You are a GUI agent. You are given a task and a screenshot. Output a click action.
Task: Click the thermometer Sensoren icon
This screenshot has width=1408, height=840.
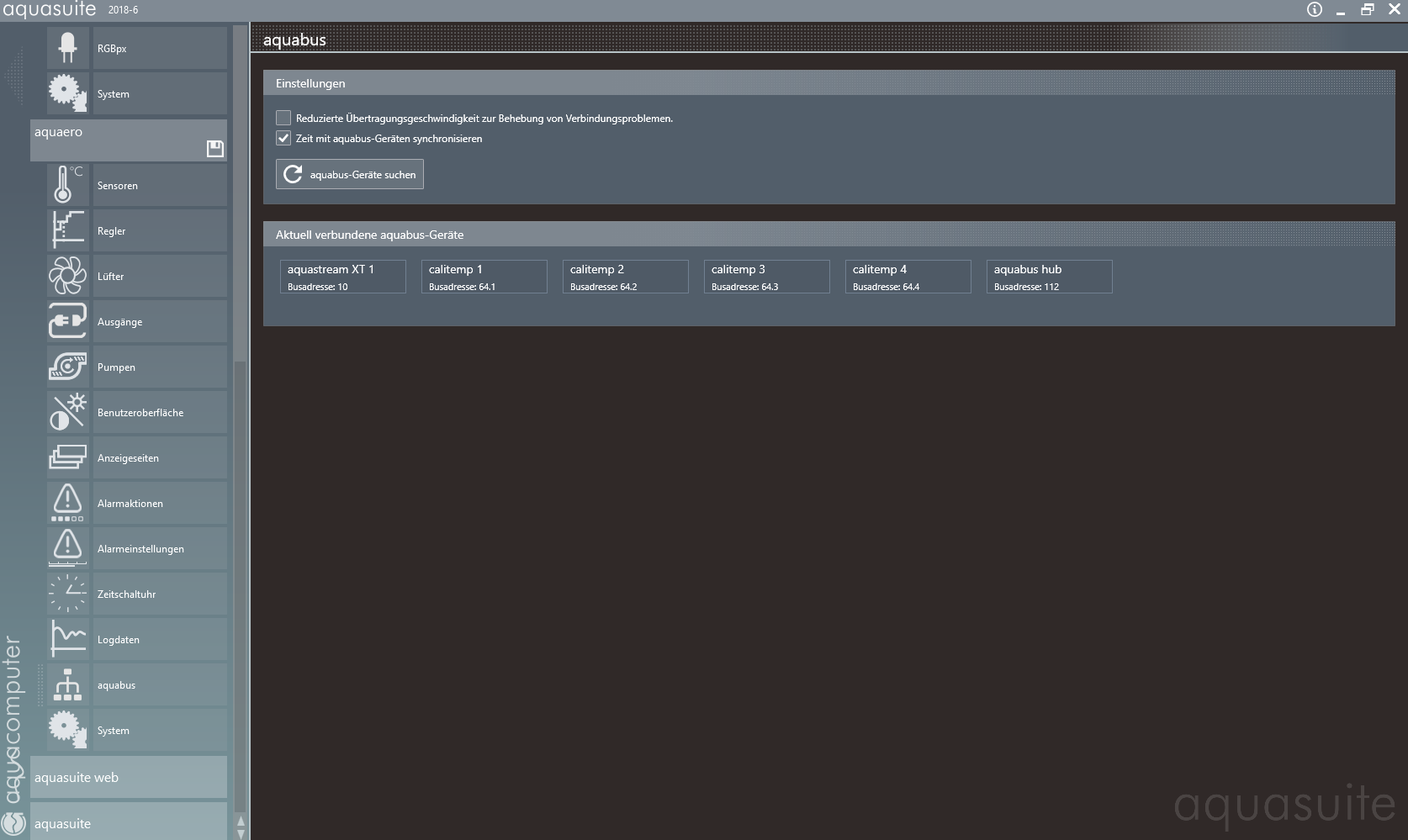click(x=67, y=185)
